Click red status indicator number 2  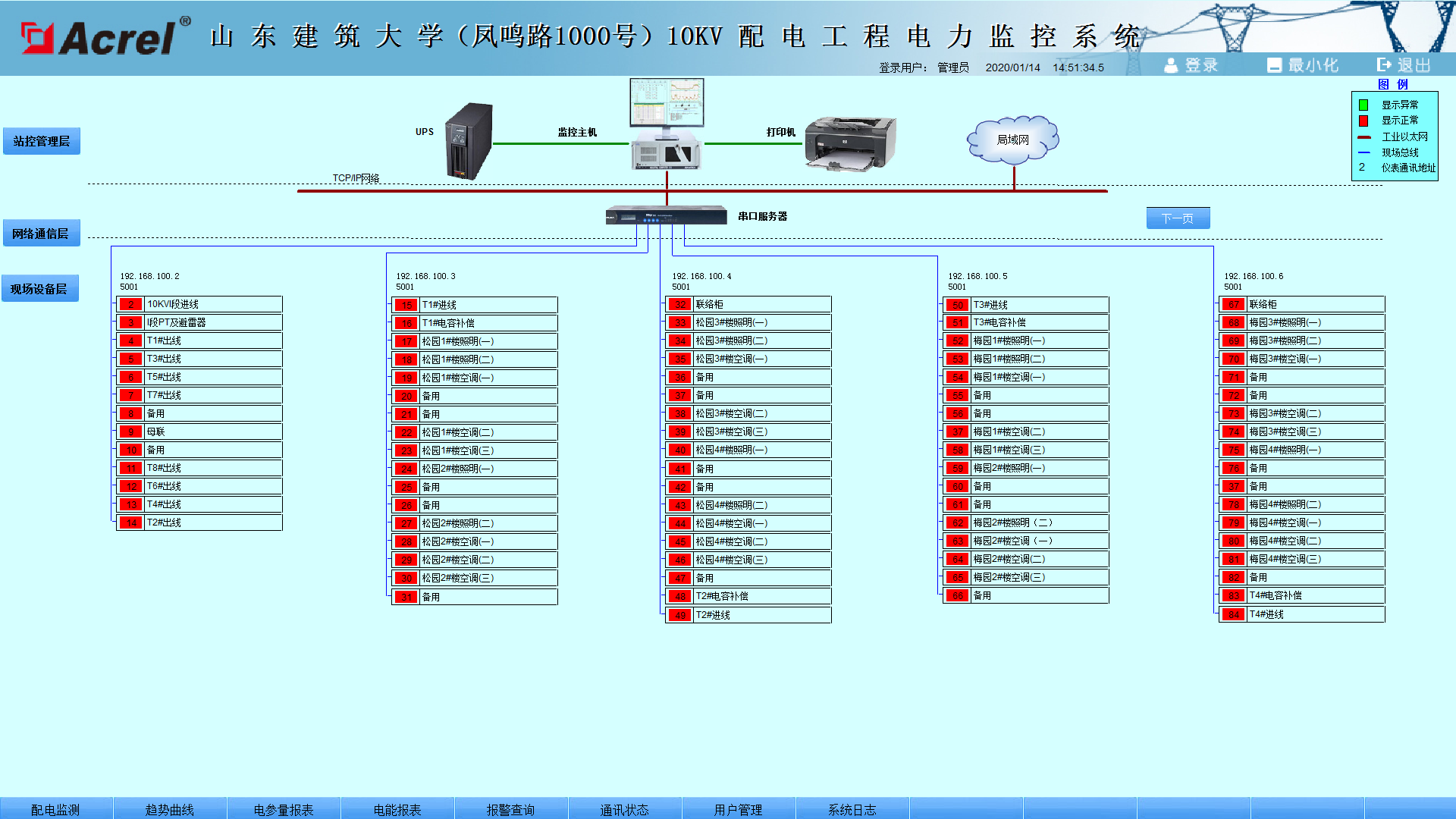(x=130, y=305)
